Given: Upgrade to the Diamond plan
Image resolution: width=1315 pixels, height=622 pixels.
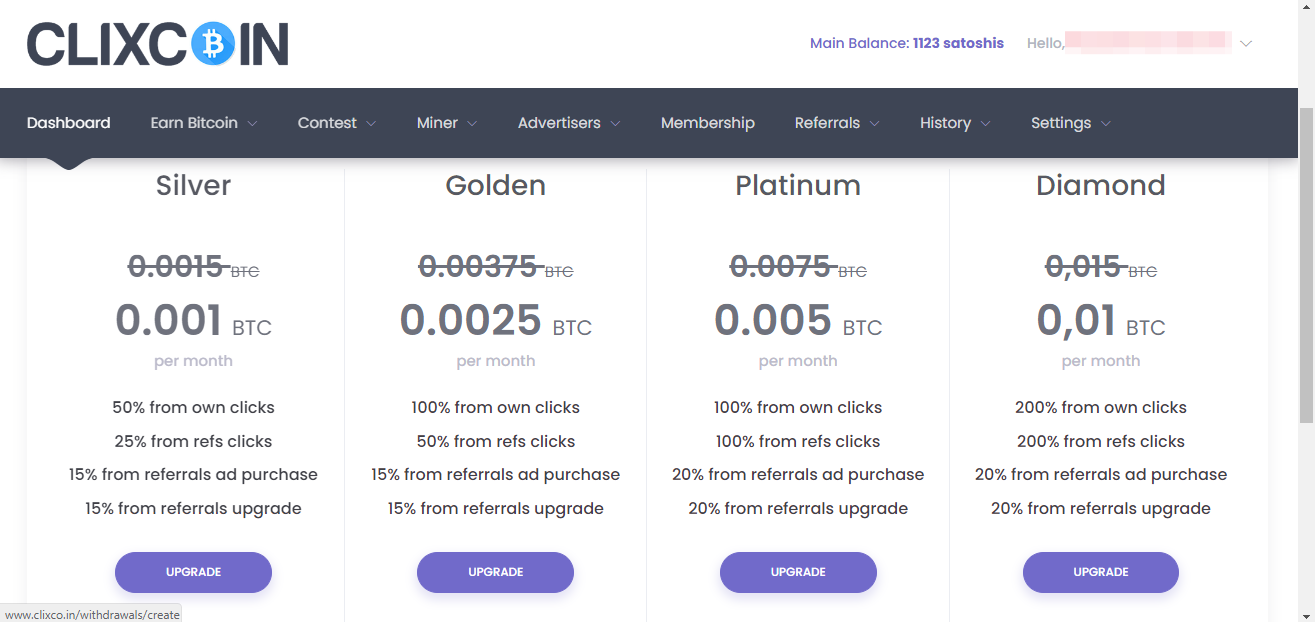Looking at the screenshot, I should click(x=1101, y=572).
